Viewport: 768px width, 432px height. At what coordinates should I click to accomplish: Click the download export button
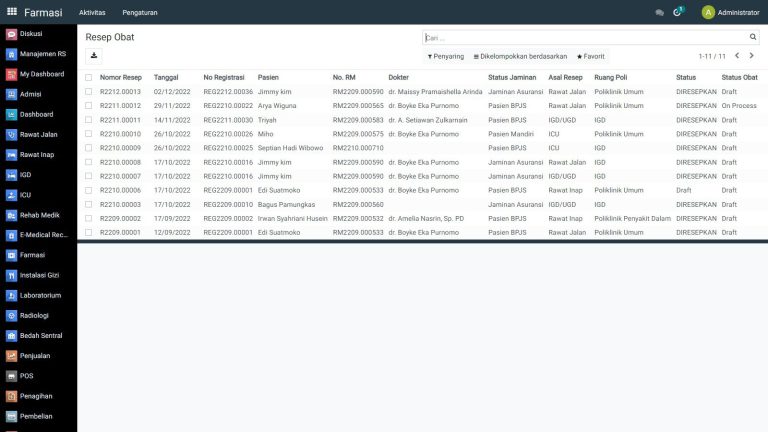pos(94,56)
